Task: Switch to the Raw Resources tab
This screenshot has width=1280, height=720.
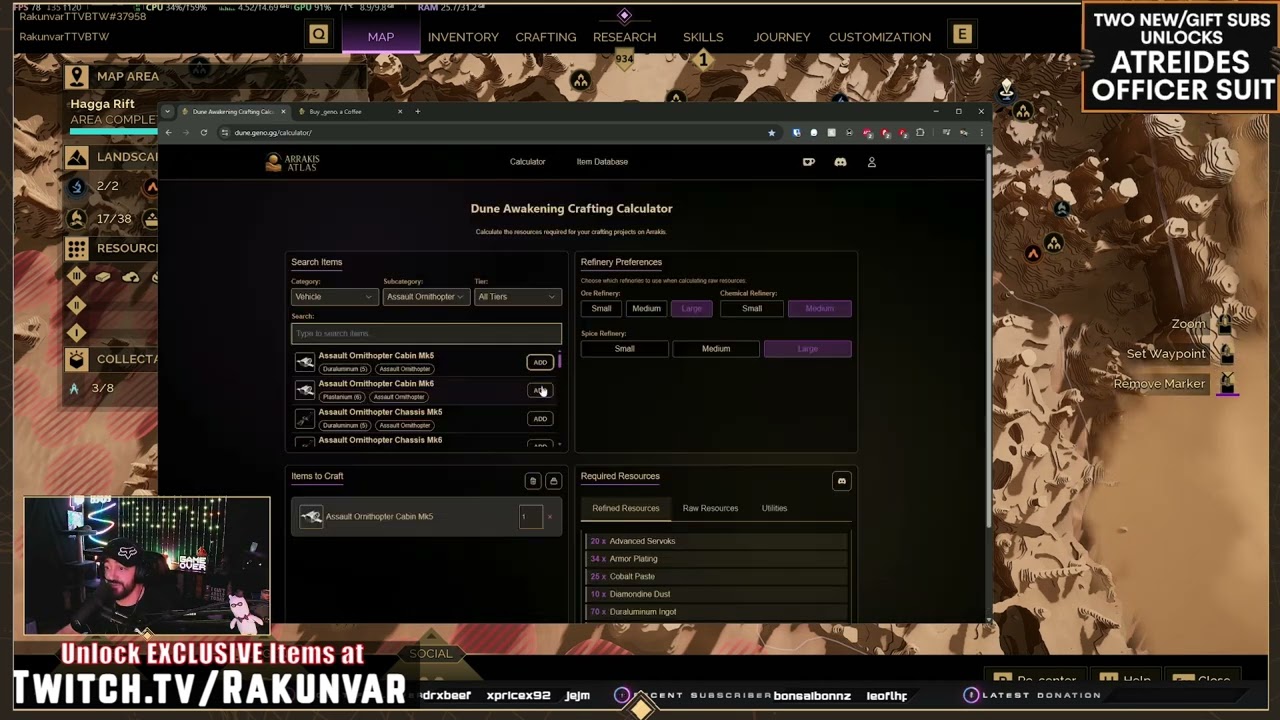Action: point(710,508)
